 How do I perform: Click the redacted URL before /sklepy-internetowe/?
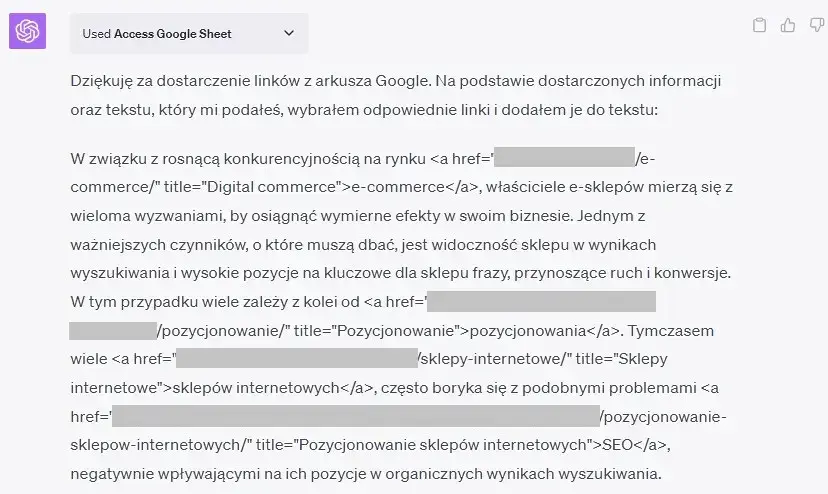coord(296,358)
